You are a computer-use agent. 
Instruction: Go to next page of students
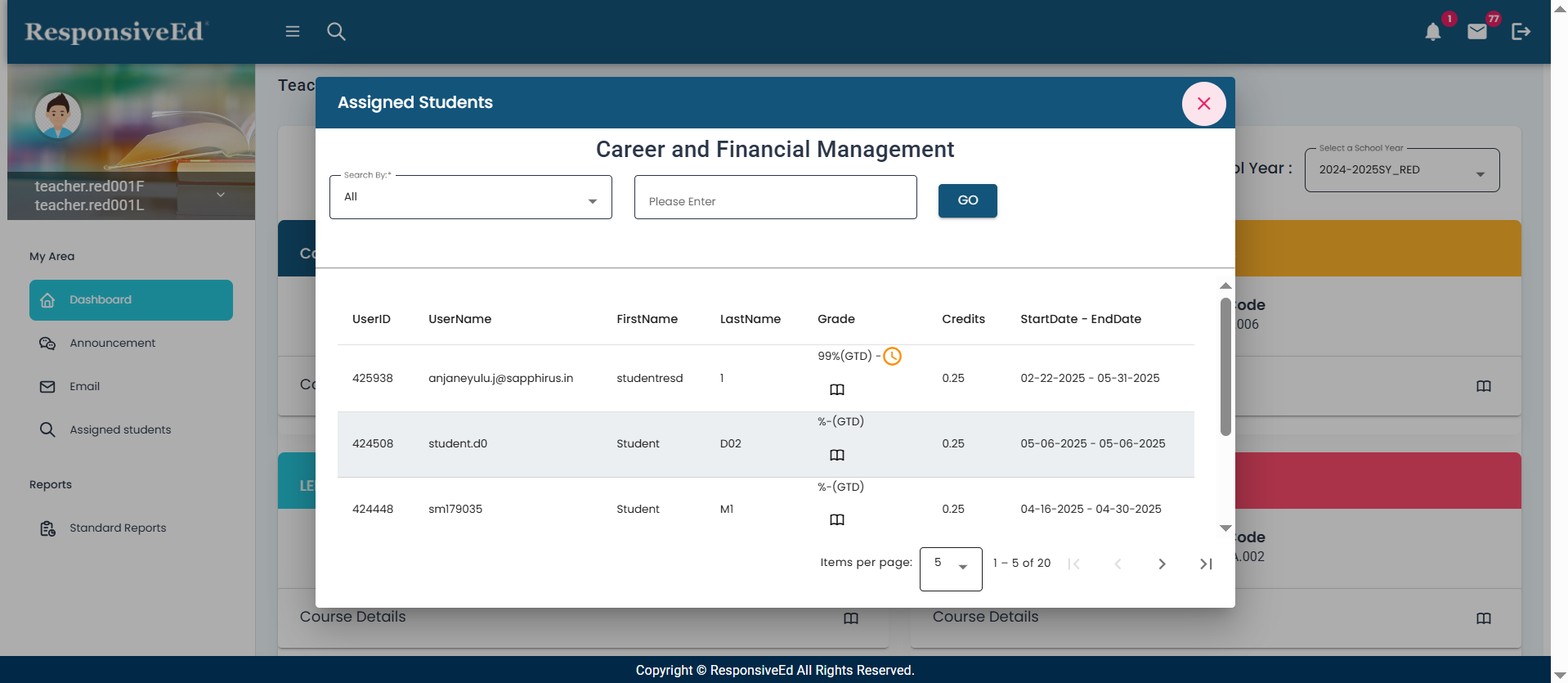point(1162,564)
